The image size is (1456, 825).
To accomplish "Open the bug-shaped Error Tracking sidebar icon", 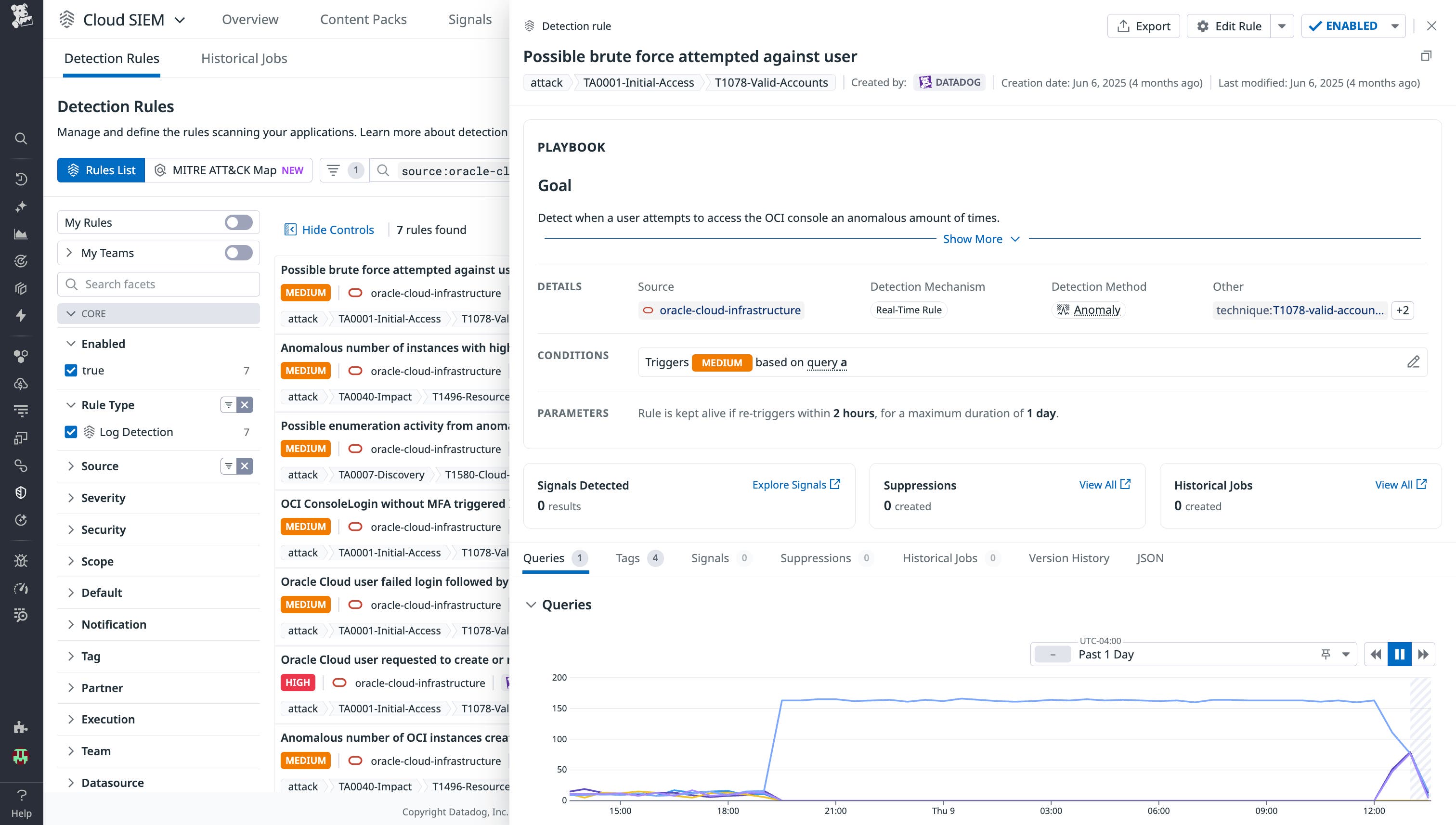I will tap(21, 560).
